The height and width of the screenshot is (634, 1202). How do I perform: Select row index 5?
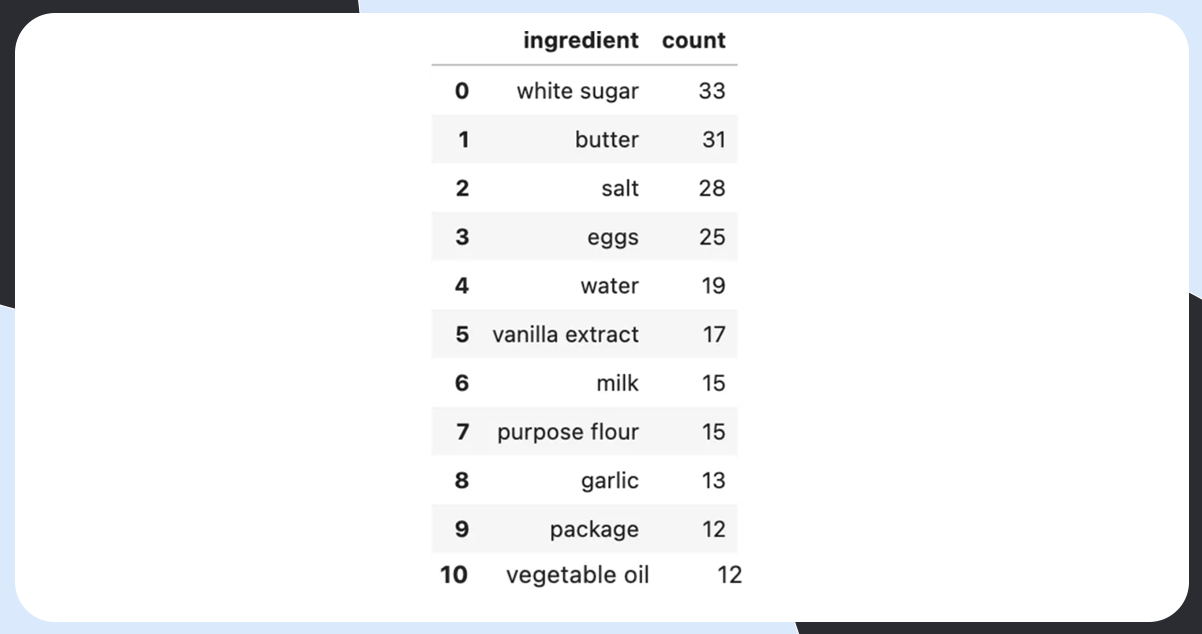click(x=461, y=334)
